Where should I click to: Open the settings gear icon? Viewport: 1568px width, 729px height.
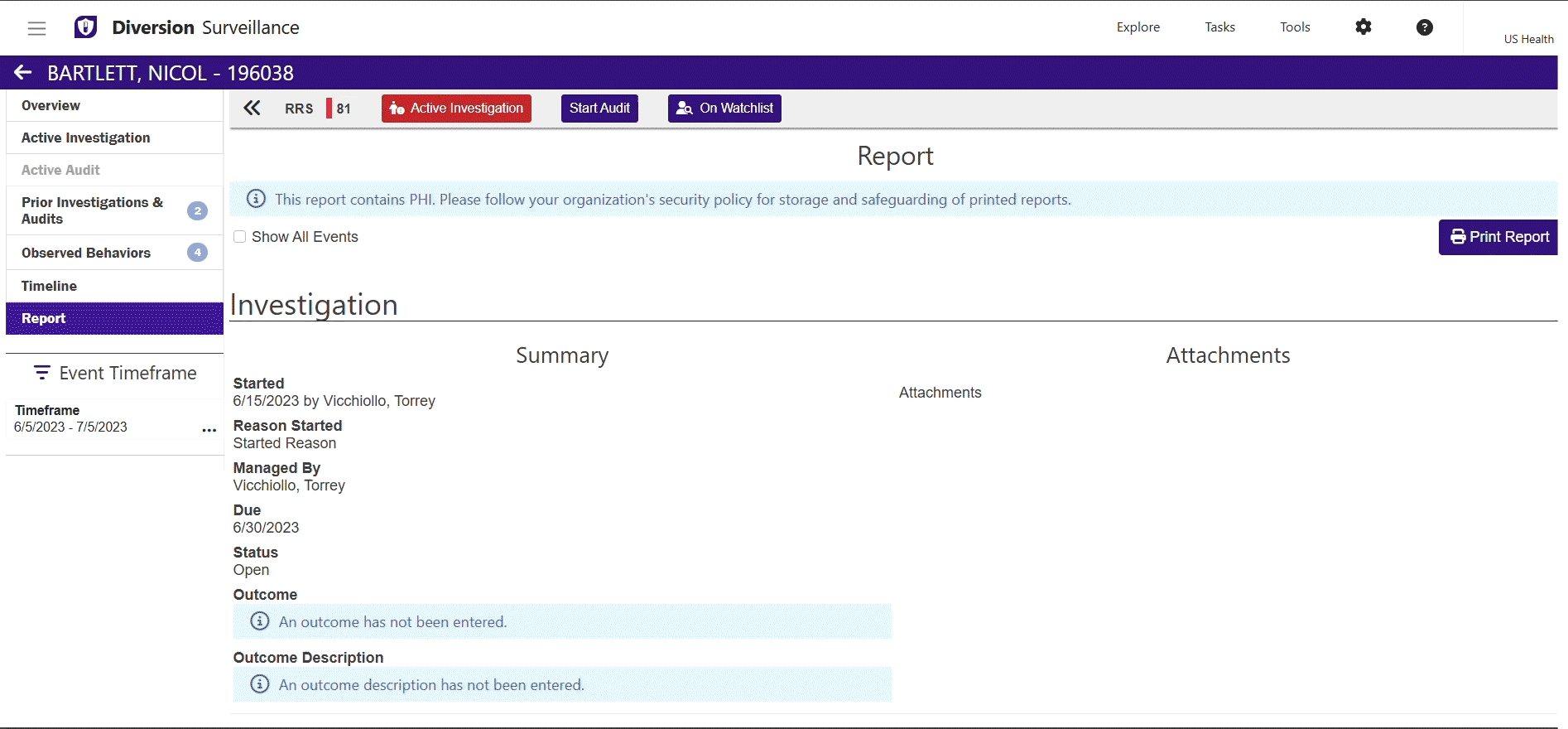[x=1363, y=27]
